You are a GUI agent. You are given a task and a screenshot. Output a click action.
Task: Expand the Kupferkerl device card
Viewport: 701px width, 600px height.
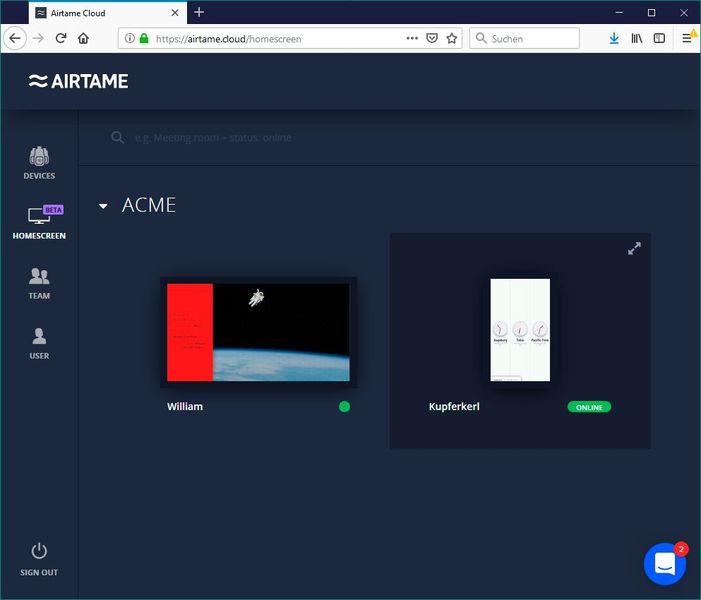tap(634, 249)
